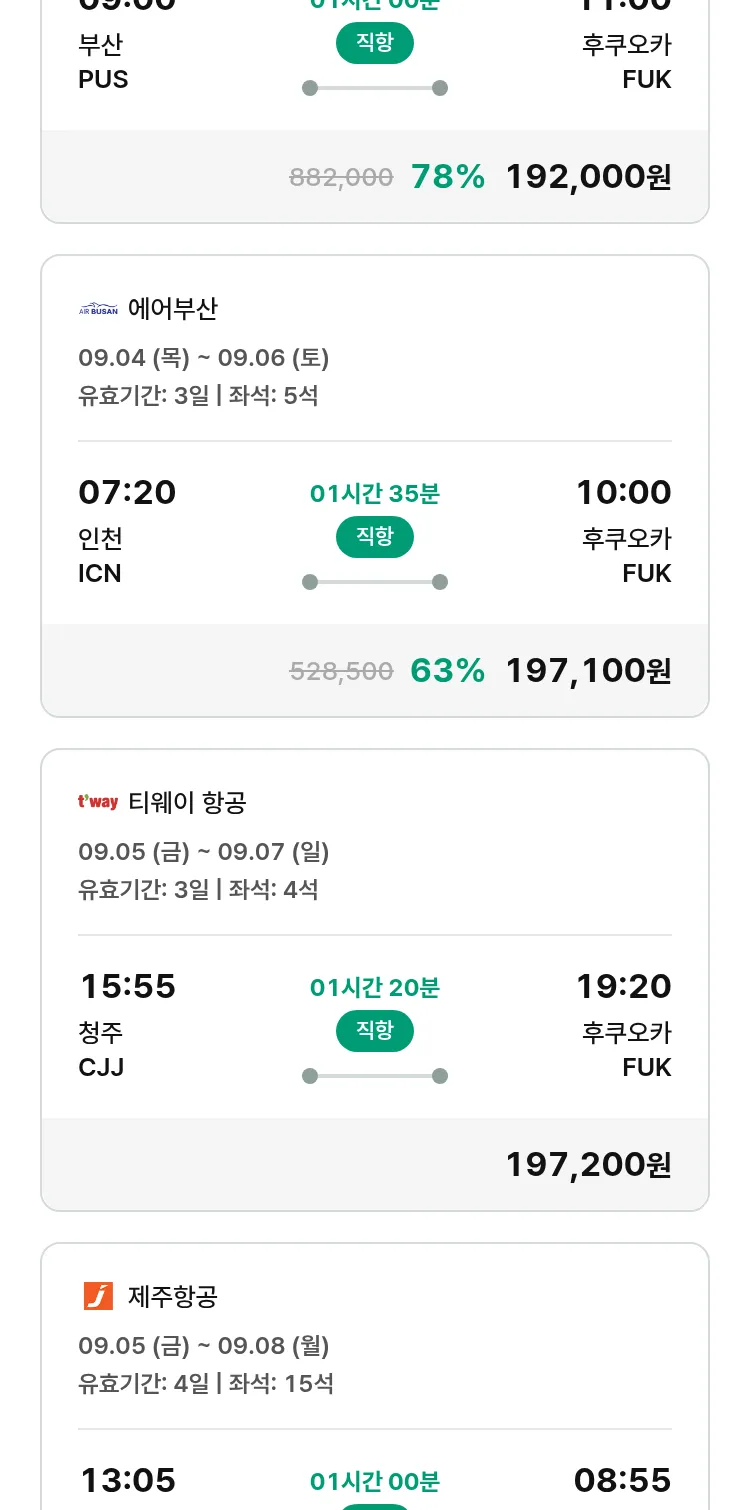The height and width of the screenshot is (1510, 750).
Task: Click the crossed-out 528,500 original price
Action: (341, 672)
